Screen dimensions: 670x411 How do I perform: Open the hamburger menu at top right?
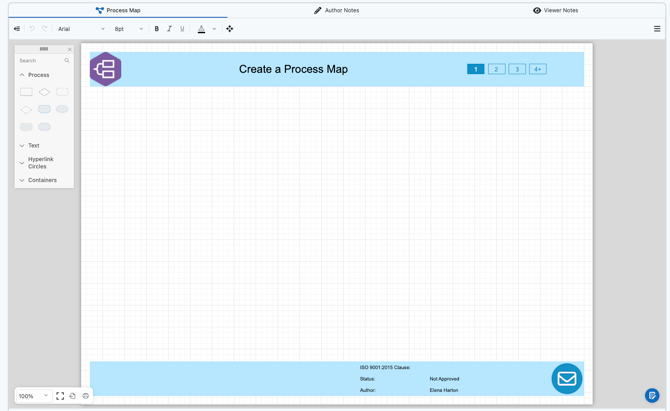[x=657, y=29]
